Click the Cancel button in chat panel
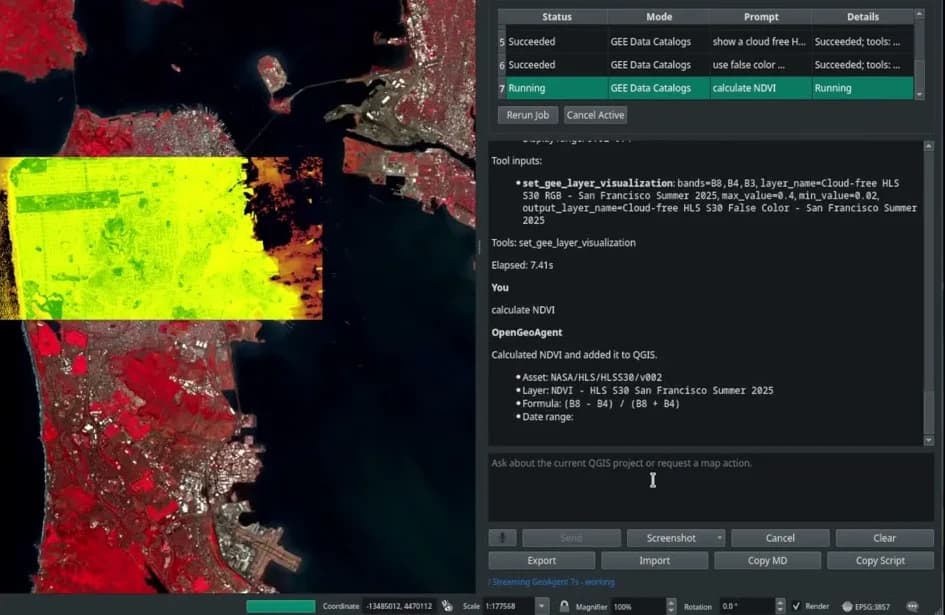 [x=780, y=538]
